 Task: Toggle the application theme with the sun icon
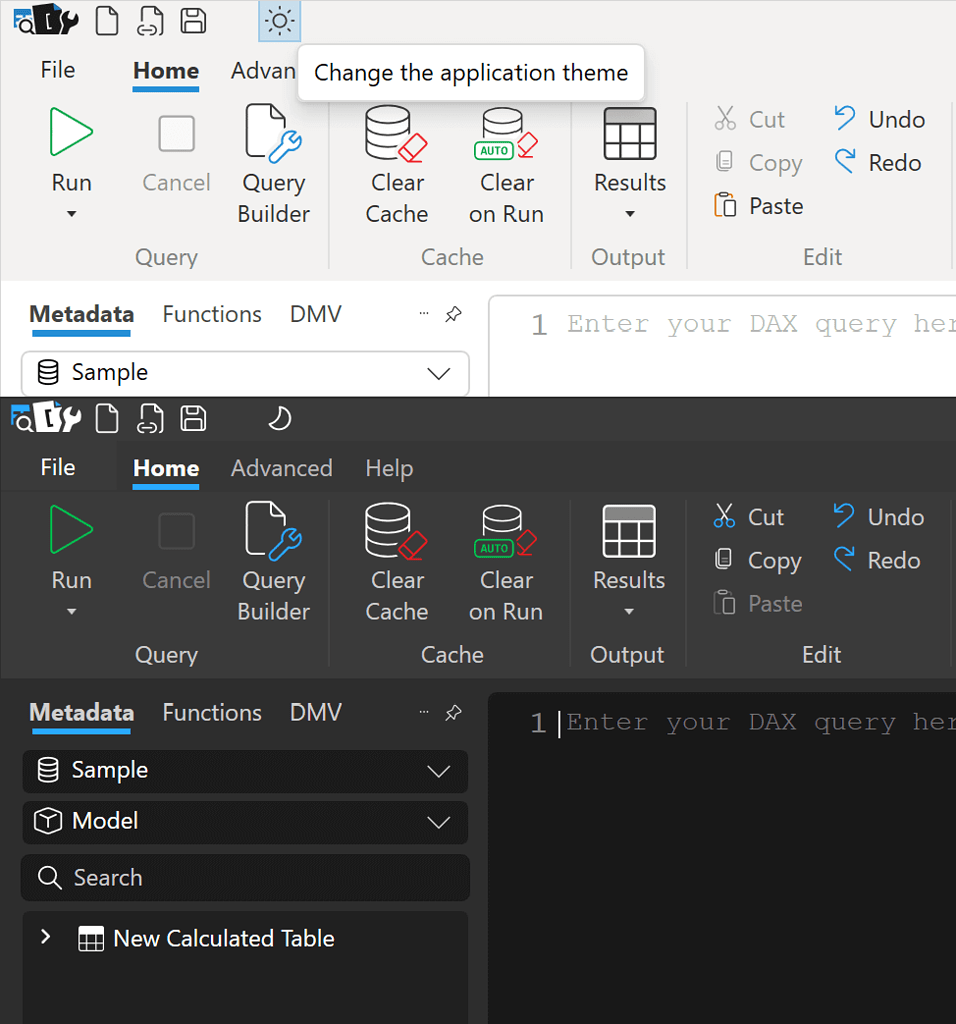click(x=279, y=20)
